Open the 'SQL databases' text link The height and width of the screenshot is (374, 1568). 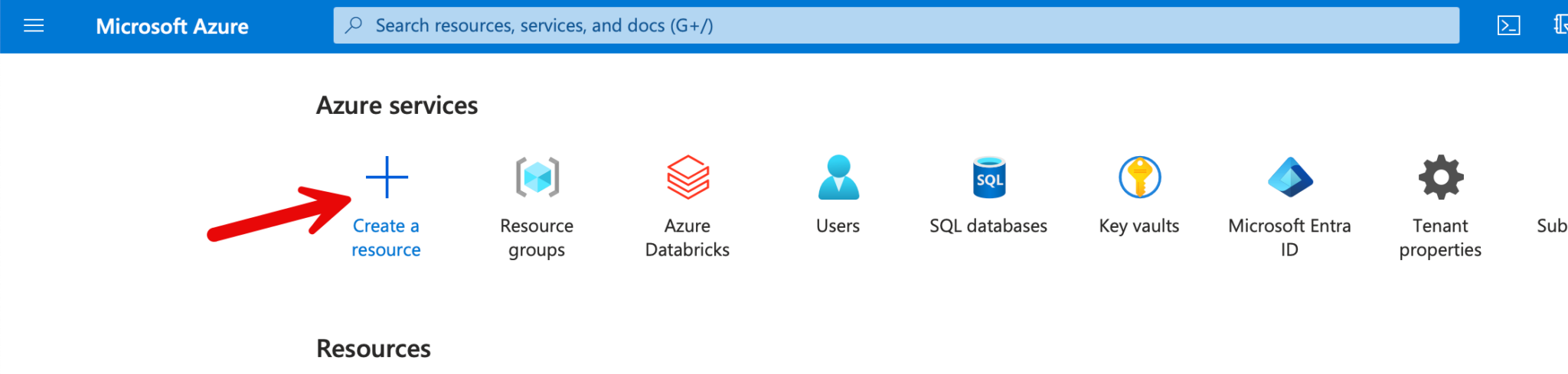coord(988,226)
